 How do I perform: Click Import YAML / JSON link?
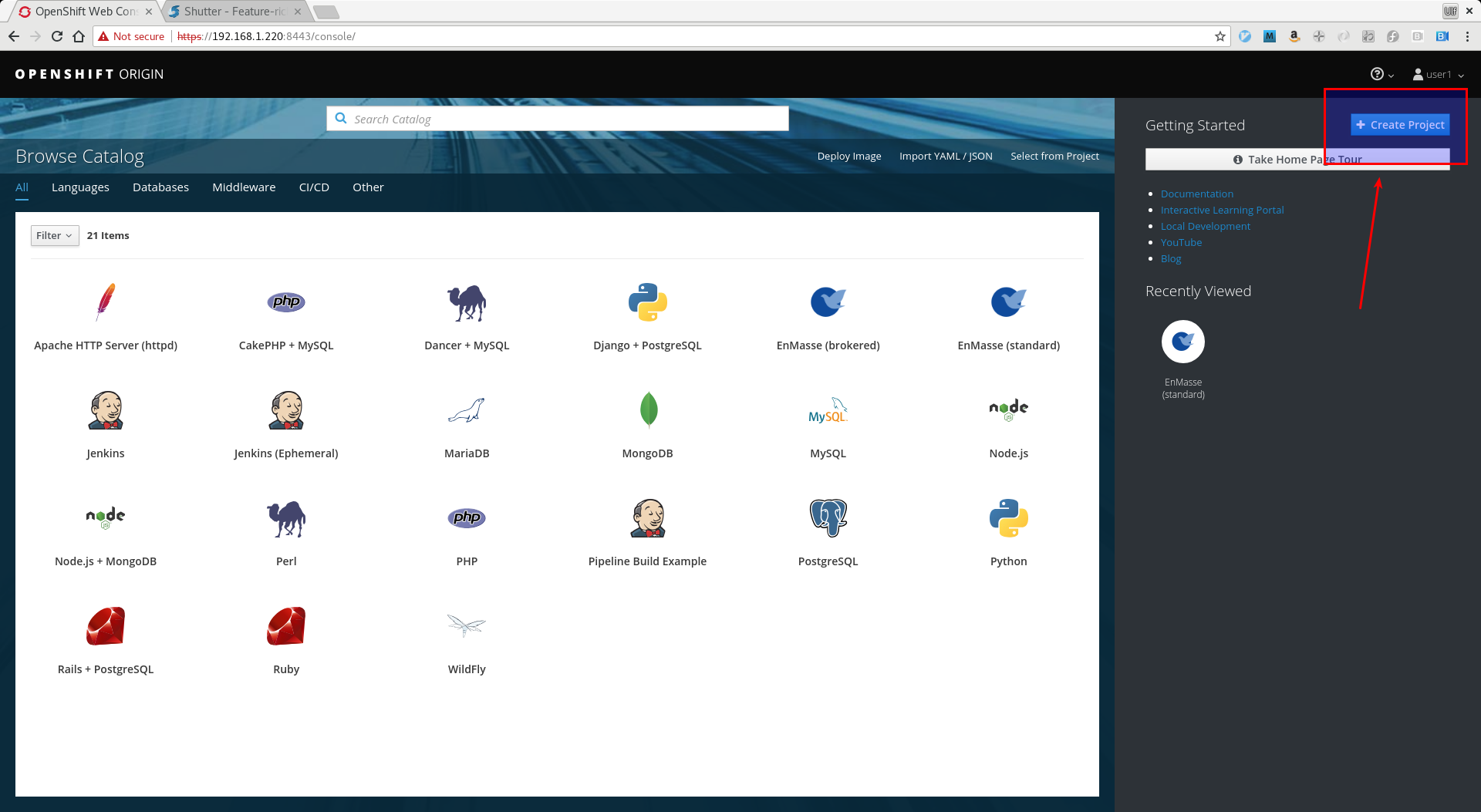point(946,157)
